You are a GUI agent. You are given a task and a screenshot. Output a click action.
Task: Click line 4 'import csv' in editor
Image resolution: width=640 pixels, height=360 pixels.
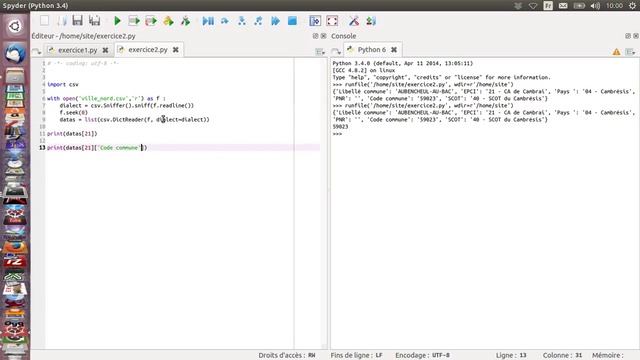click(x=63, y=84)
